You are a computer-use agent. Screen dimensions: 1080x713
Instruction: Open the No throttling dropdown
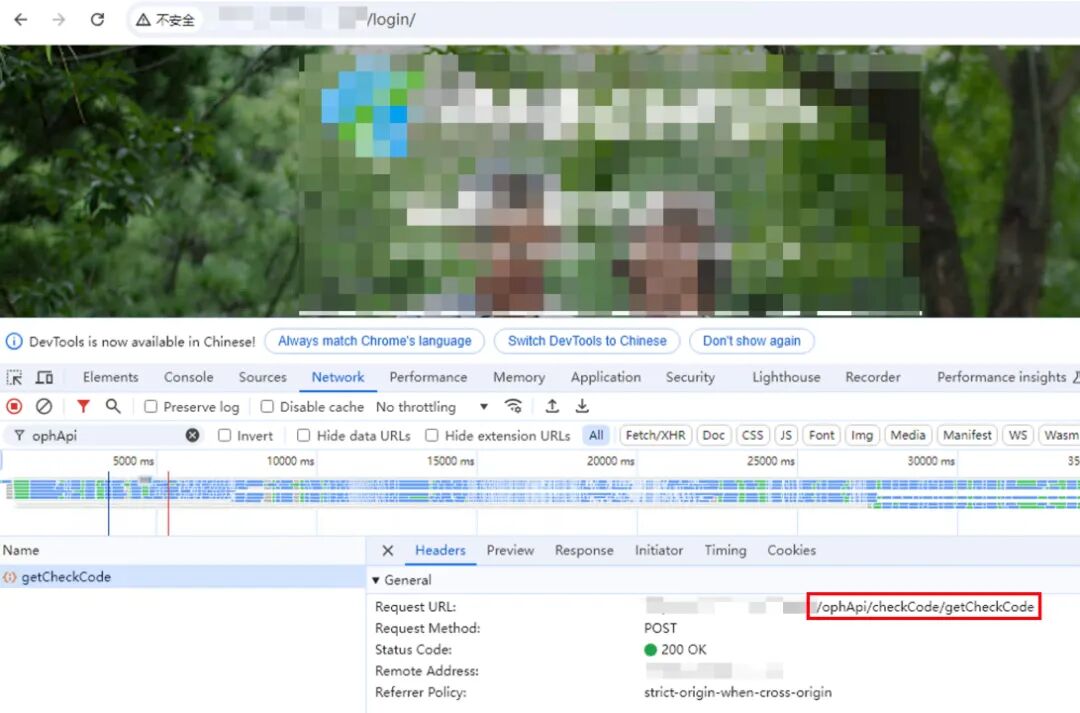click(x=432, y=406)
